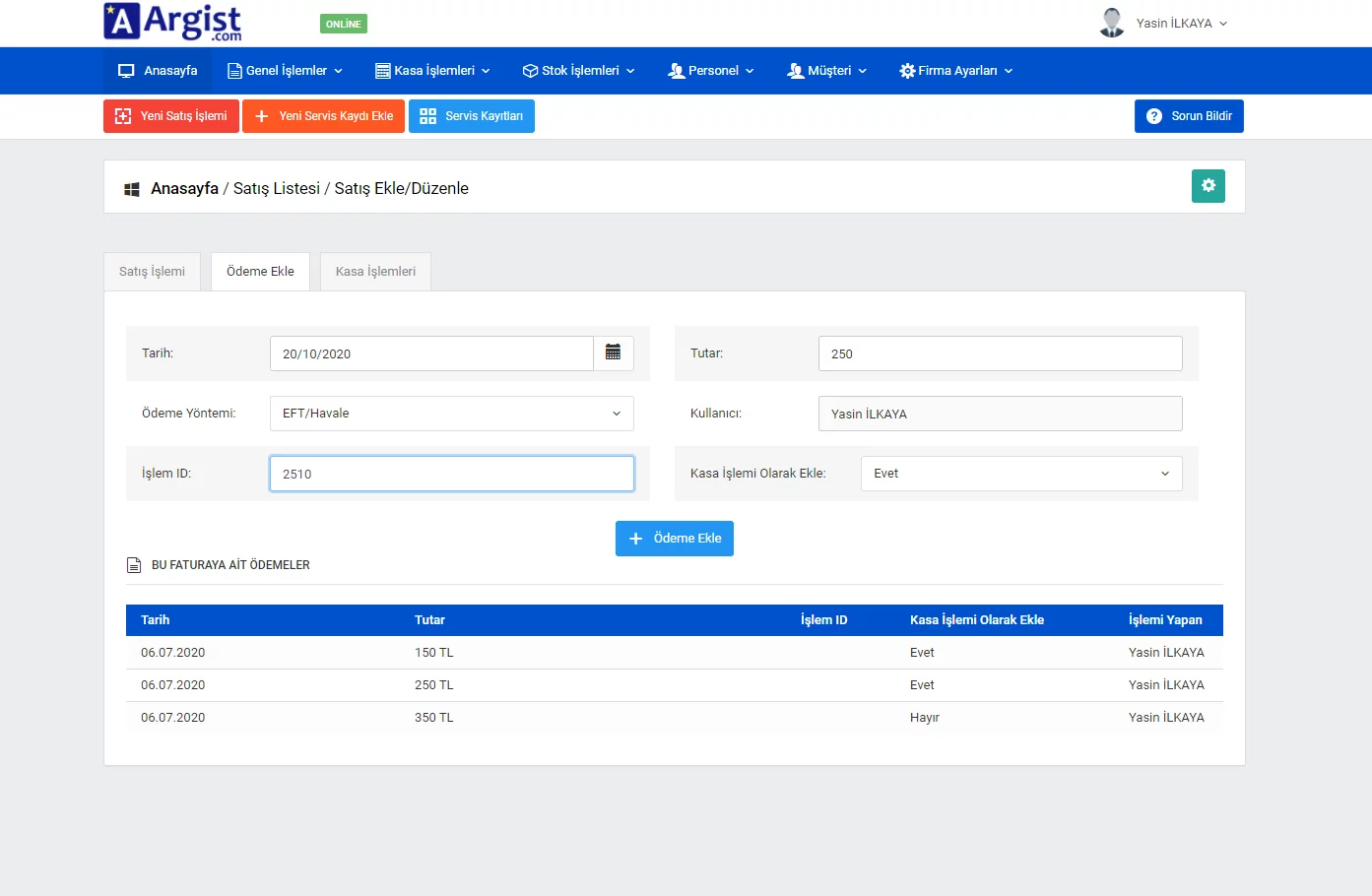The width and height of the screenshot is (1372, 896).
Task: Open the Firma Ayarları menu
Action: click(955, 71)
